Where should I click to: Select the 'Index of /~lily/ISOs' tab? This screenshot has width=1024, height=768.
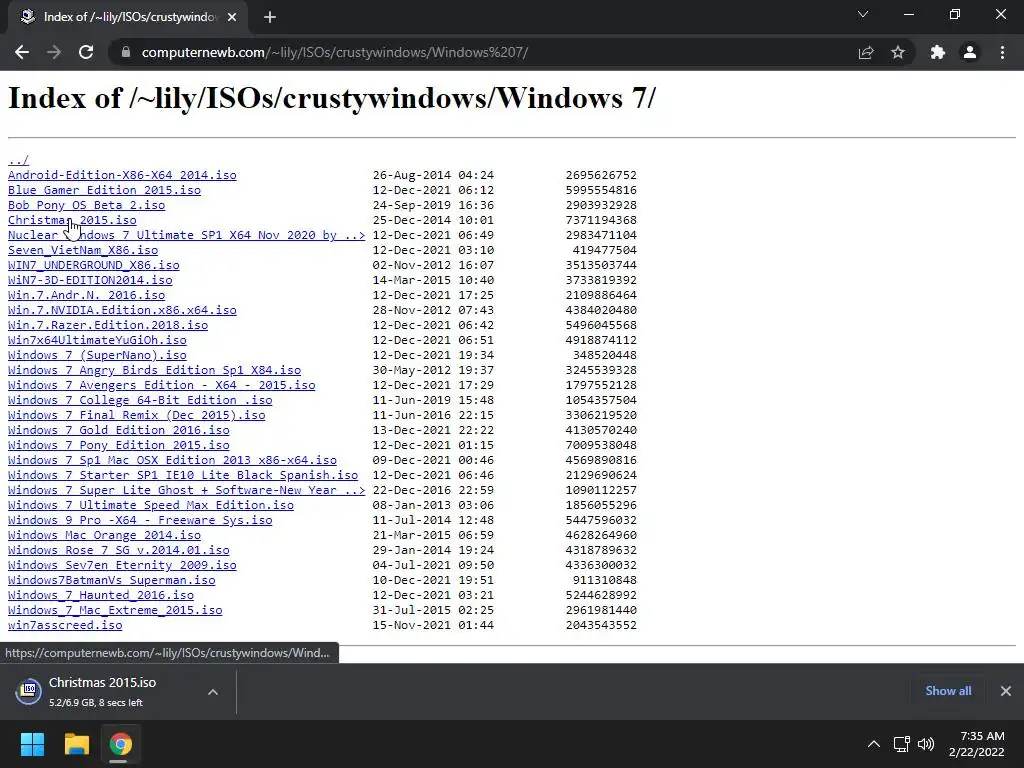[x=129, y=17]
